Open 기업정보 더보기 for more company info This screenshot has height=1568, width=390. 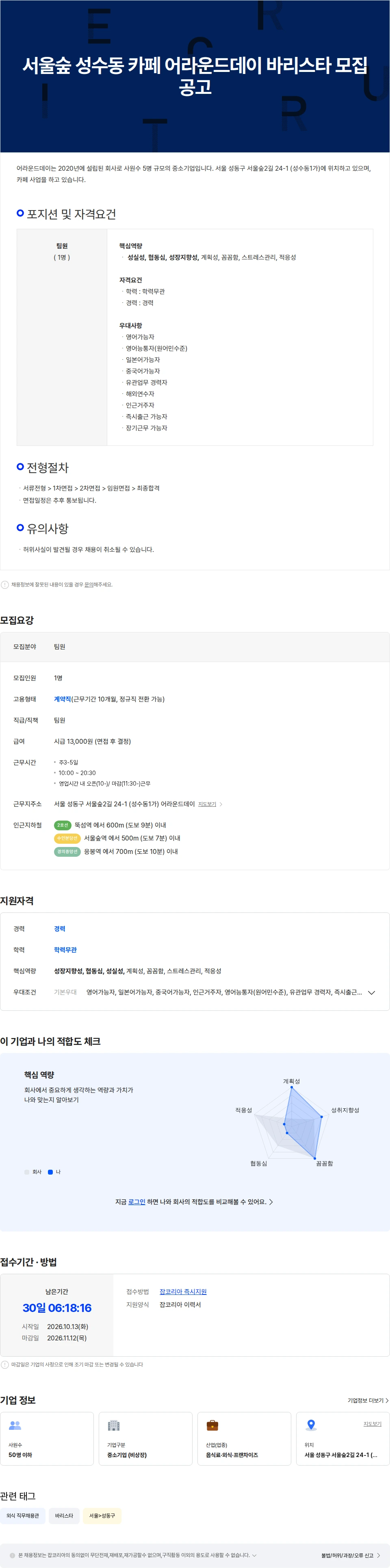[x=368, y=1400]
